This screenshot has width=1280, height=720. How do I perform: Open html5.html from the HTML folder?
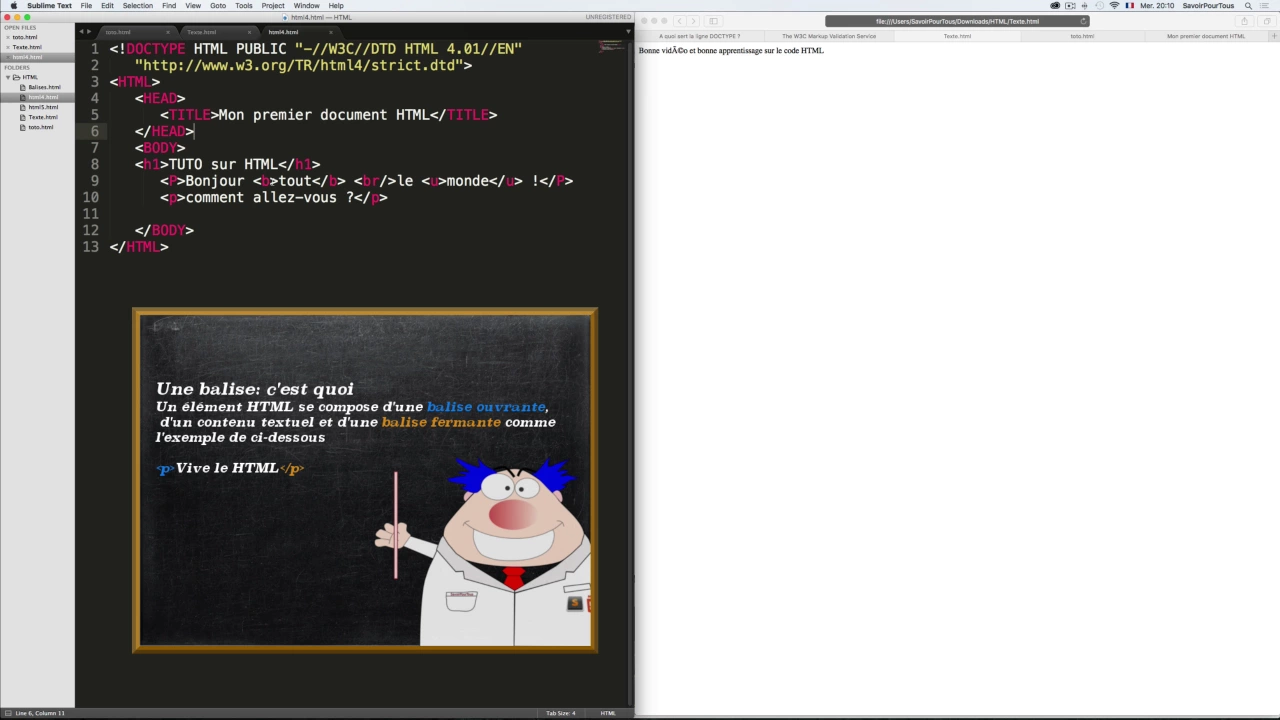tap(43, 107)
